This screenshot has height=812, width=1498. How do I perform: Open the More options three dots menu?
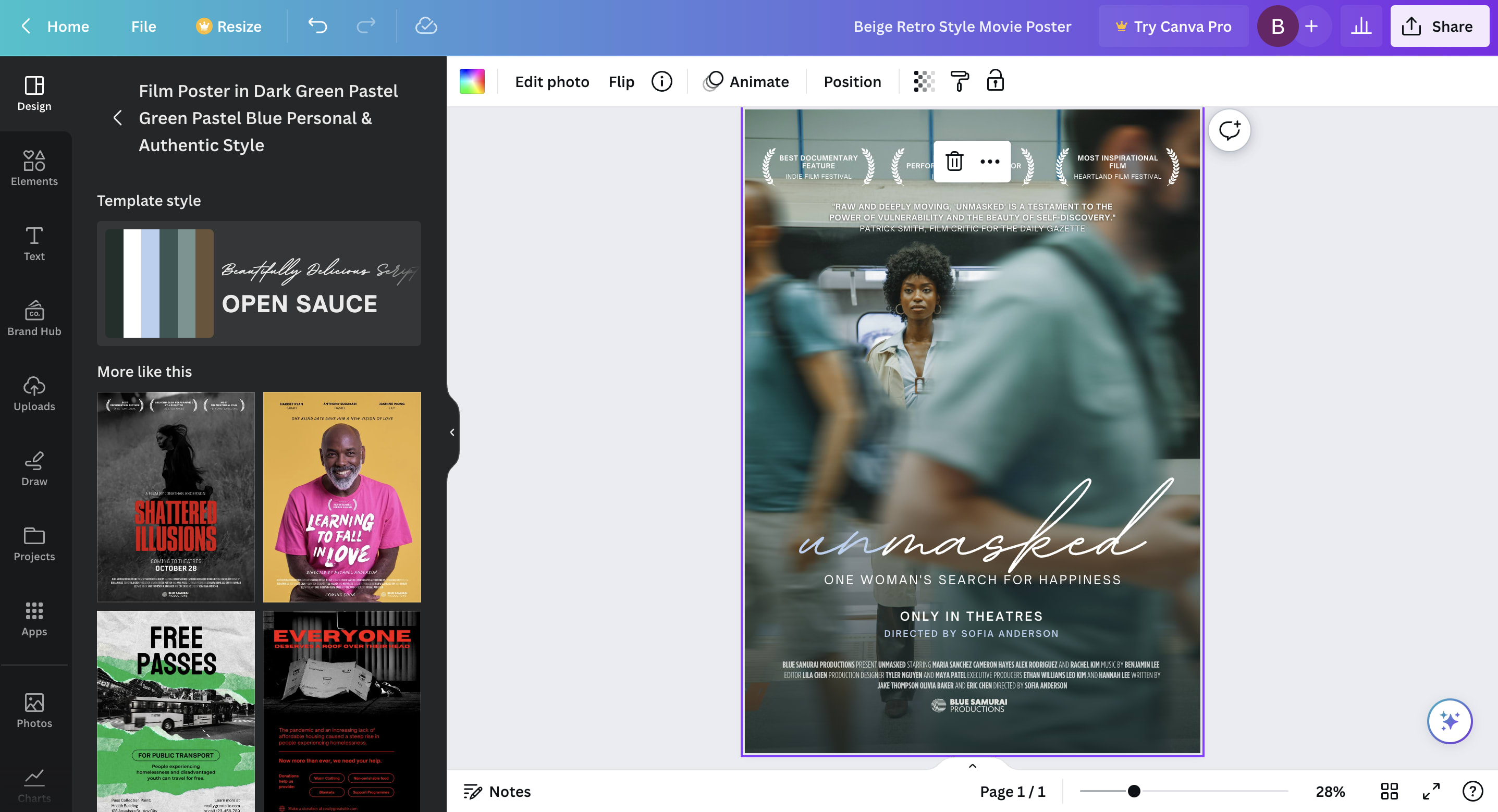(990, 161)
